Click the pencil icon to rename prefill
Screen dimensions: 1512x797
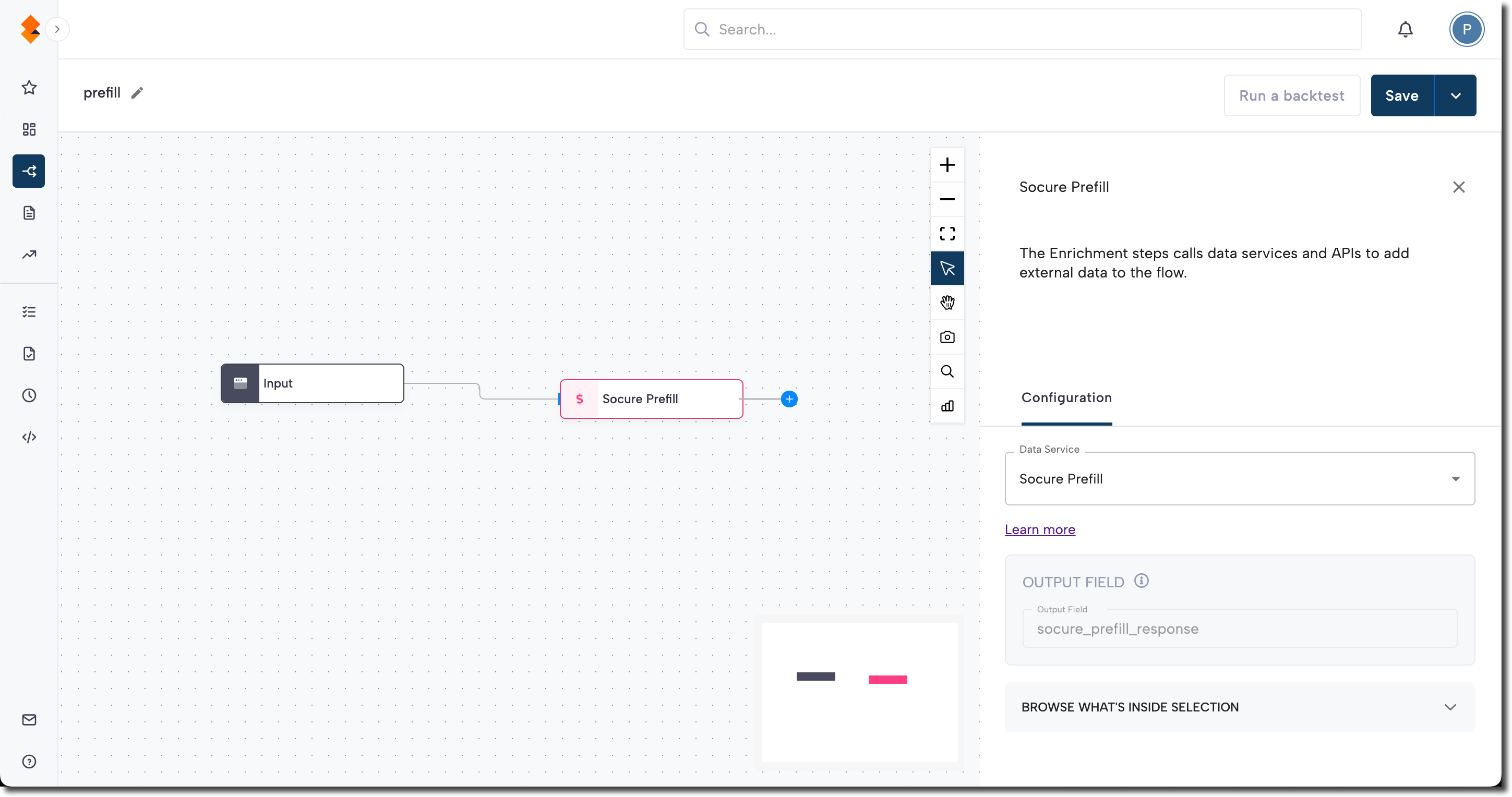pos(137,93)
